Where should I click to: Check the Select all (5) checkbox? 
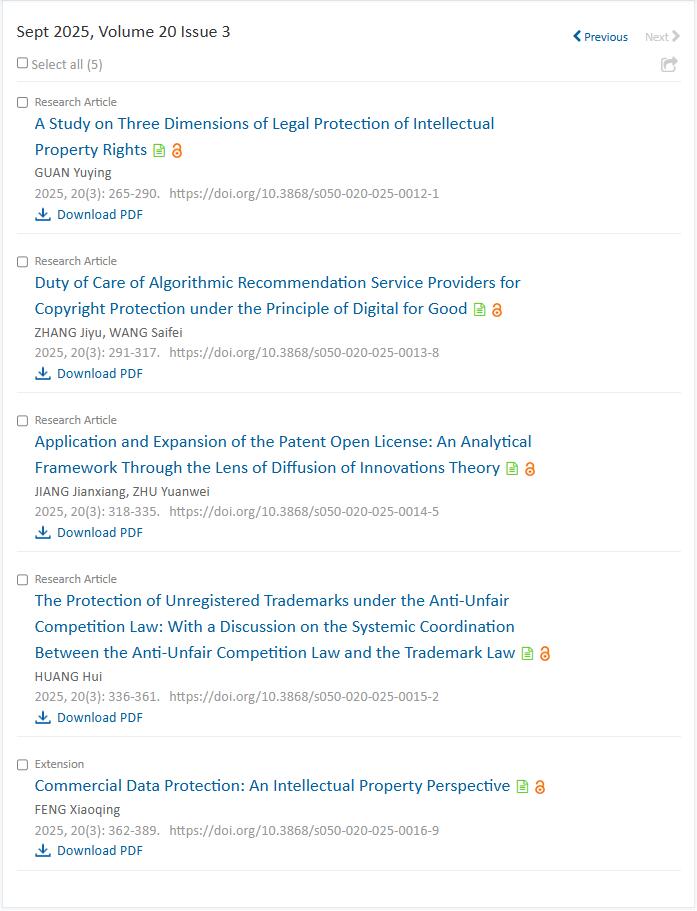[x=23, y=63]
